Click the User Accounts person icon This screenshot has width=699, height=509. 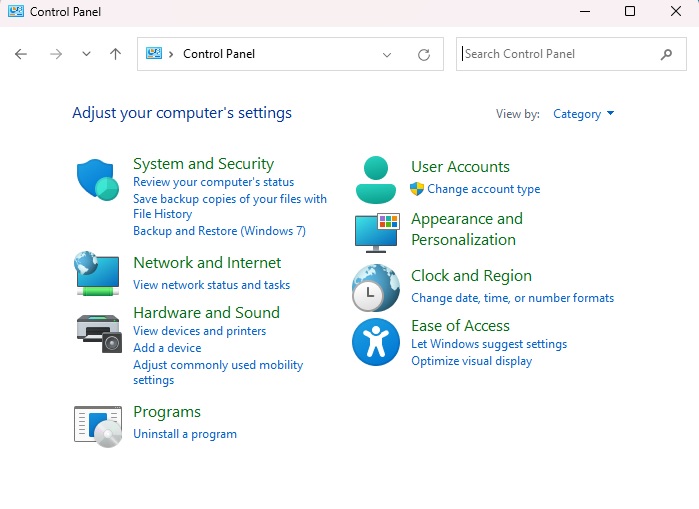[x=376, y=179]
